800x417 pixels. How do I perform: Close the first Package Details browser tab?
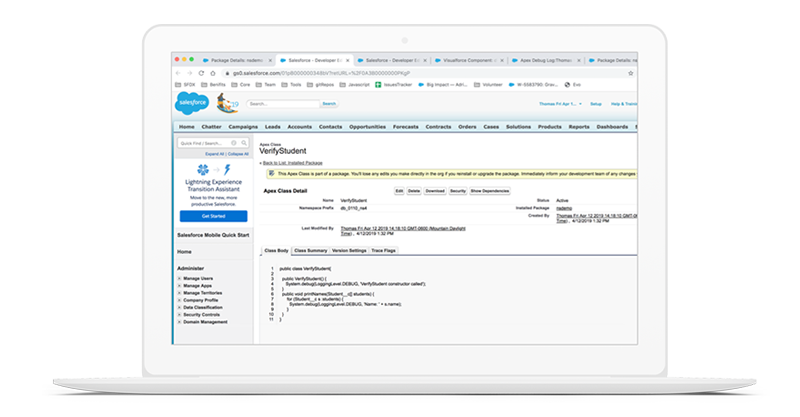(x=270, y=60)
